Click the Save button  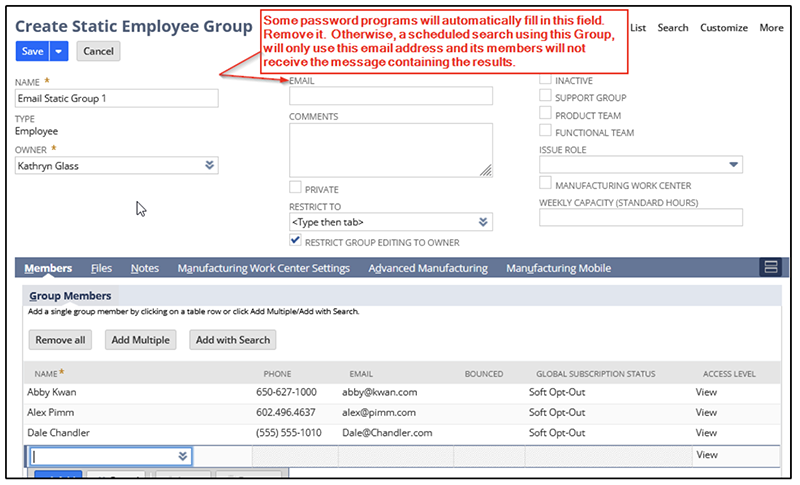(32, 51)
